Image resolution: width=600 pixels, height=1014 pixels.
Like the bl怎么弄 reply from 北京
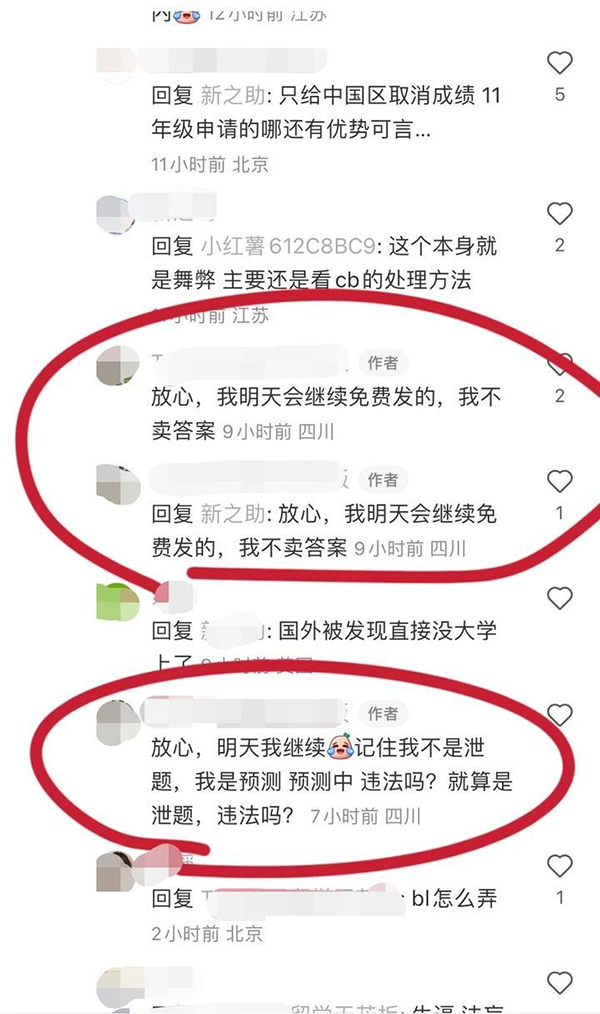[559, 866]
